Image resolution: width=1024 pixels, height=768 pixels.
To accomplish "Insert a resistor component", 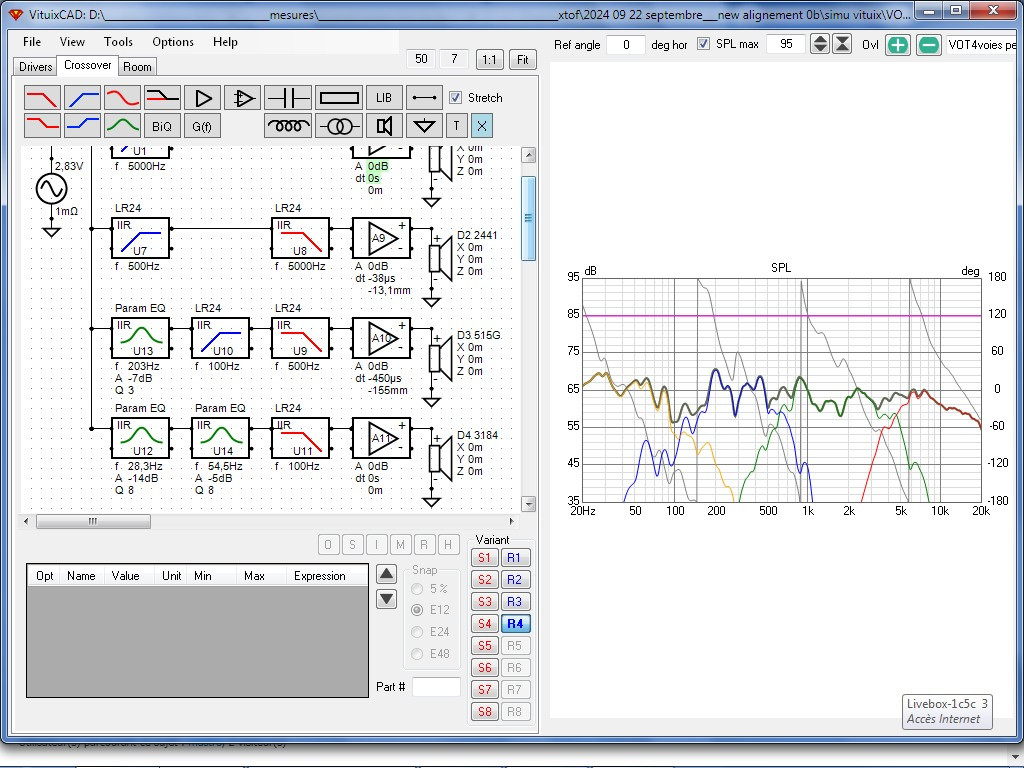I will pos(339,98).
